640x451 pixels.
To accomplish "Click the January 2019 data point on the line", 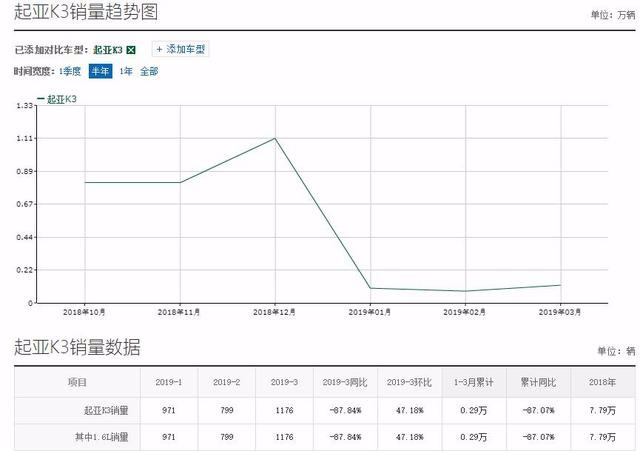I will coord(371,288).
